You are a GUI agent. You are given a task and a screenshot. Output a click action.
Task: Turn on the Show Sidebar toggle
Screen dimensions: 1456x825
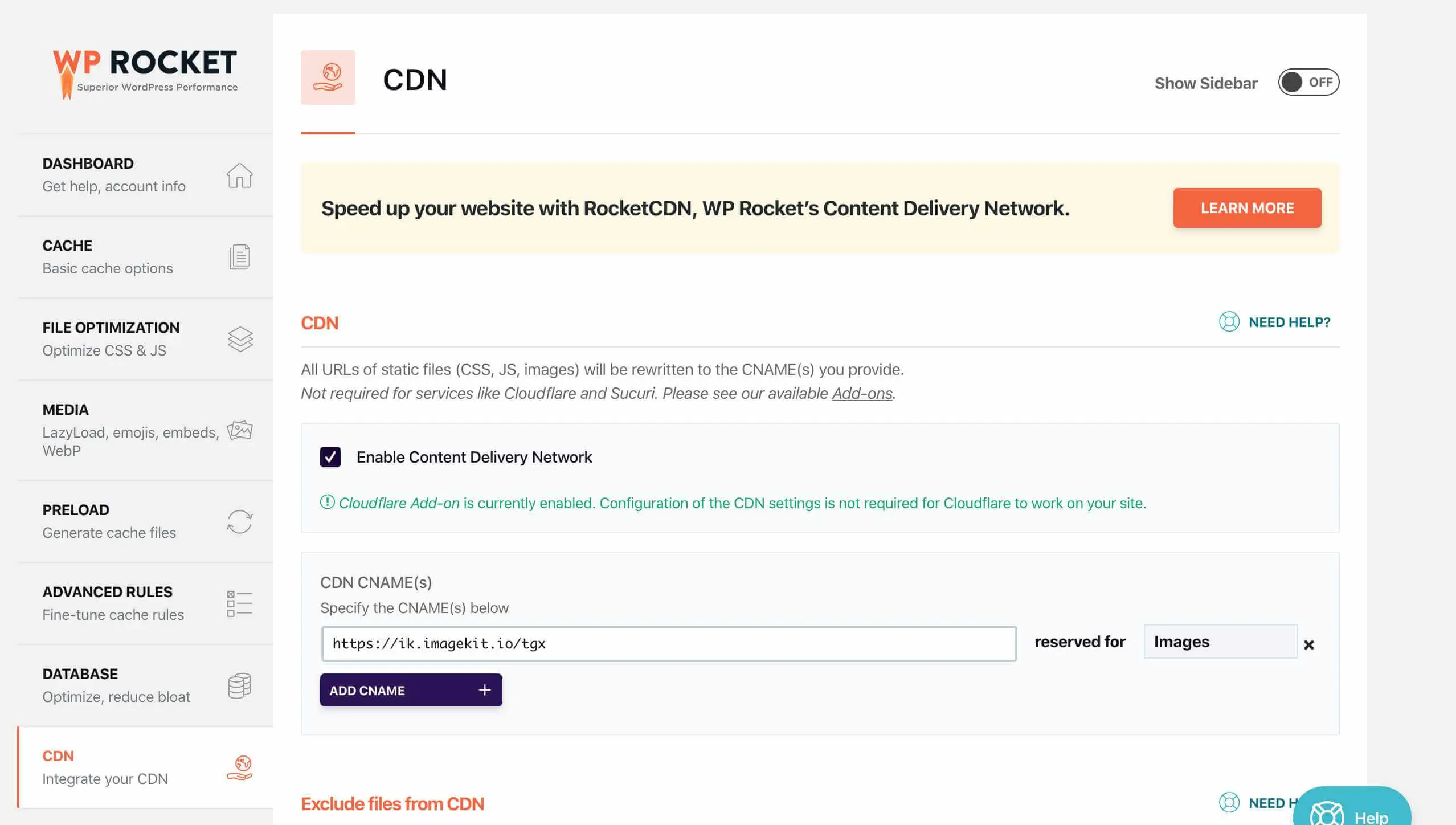coord(1308,82)
